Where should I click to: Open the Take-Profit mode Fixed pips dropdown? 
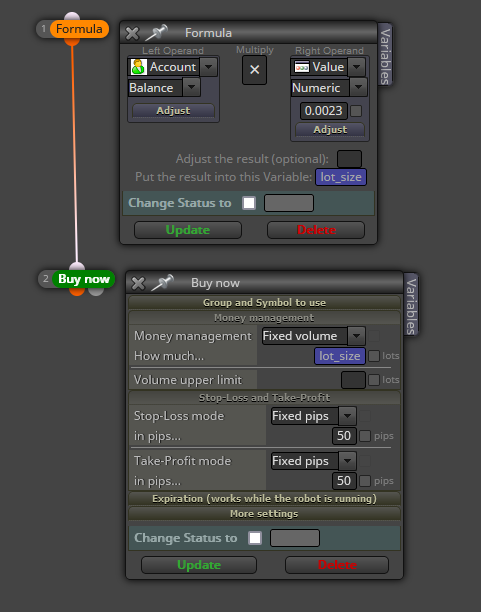pos(347,461)
